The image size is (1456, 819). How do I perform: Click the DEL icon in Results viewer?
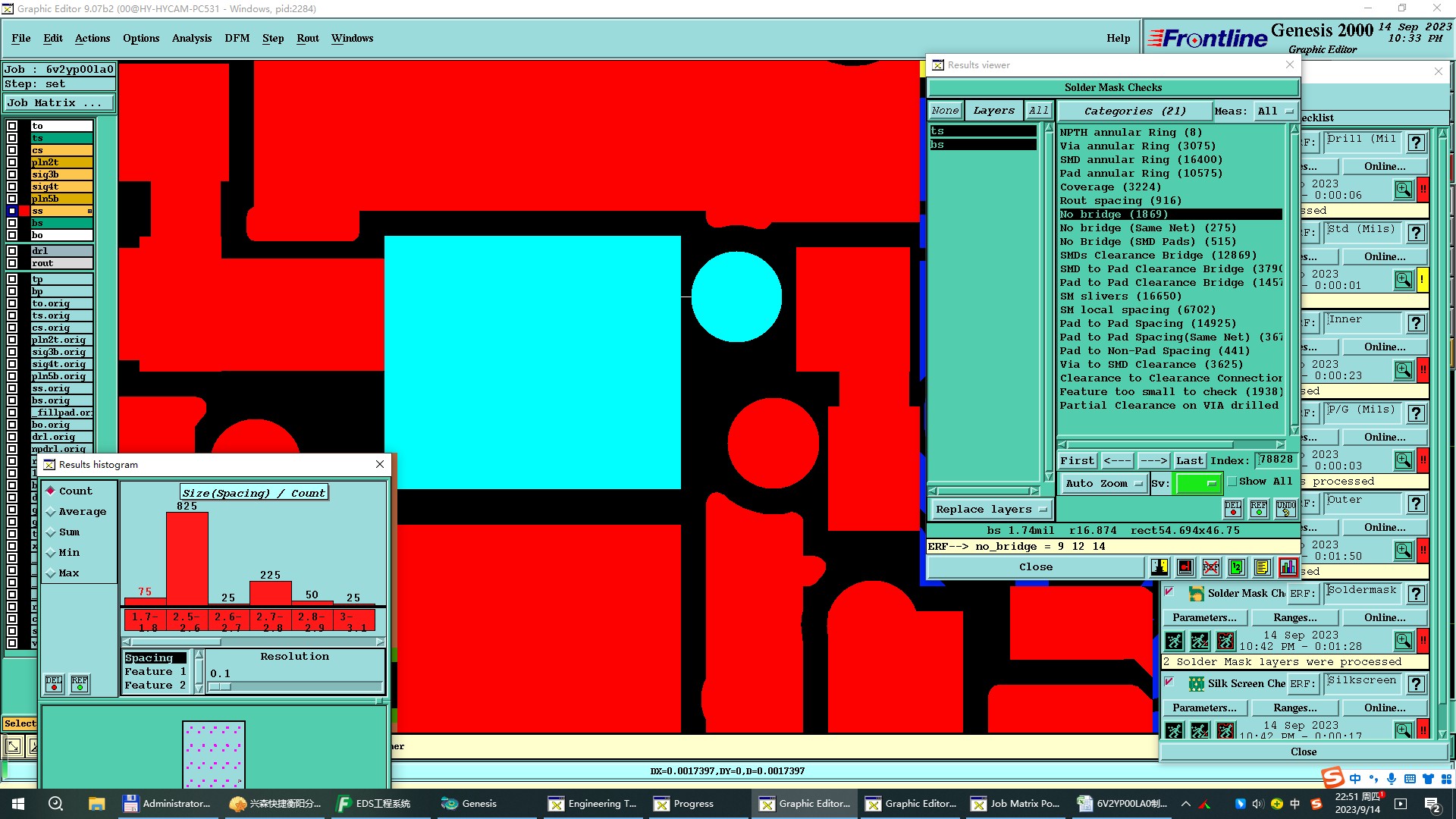click(x=1233, y=509)
